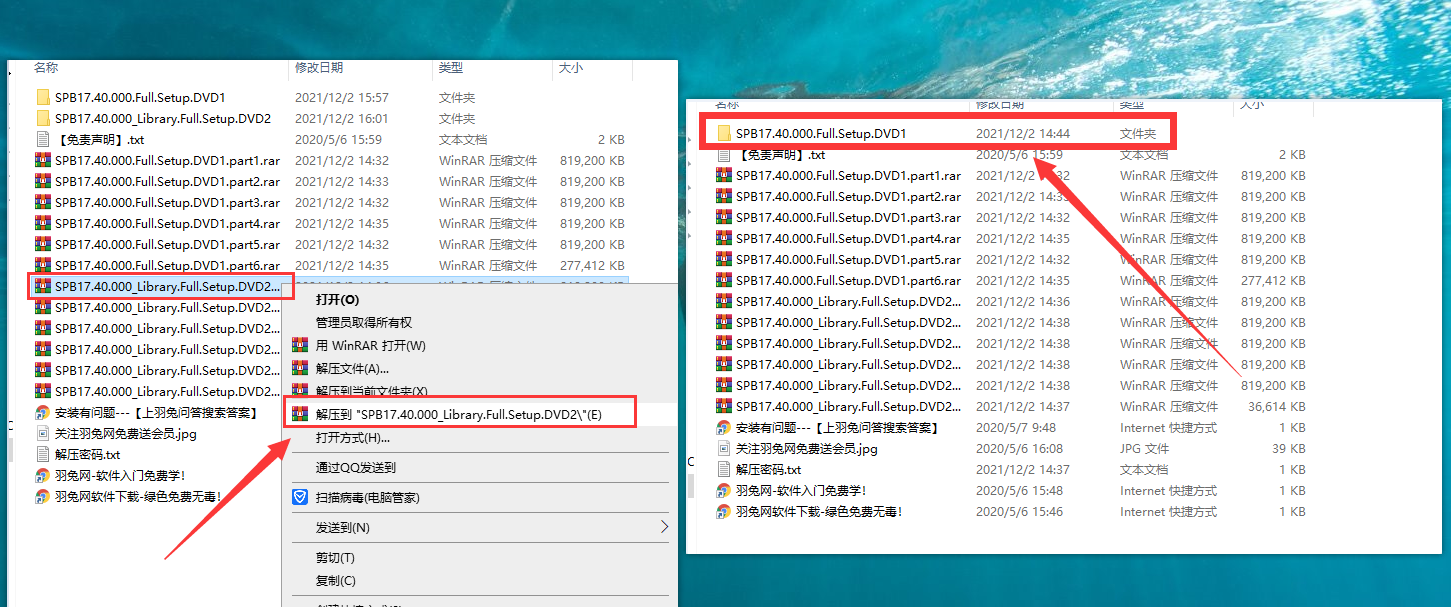The width and height of the screenshot is (1451, 607).
Task: Select SPB17.40.000.Full.Setup.DVD1.part1.rar in left pane
Action: point(167,160)
